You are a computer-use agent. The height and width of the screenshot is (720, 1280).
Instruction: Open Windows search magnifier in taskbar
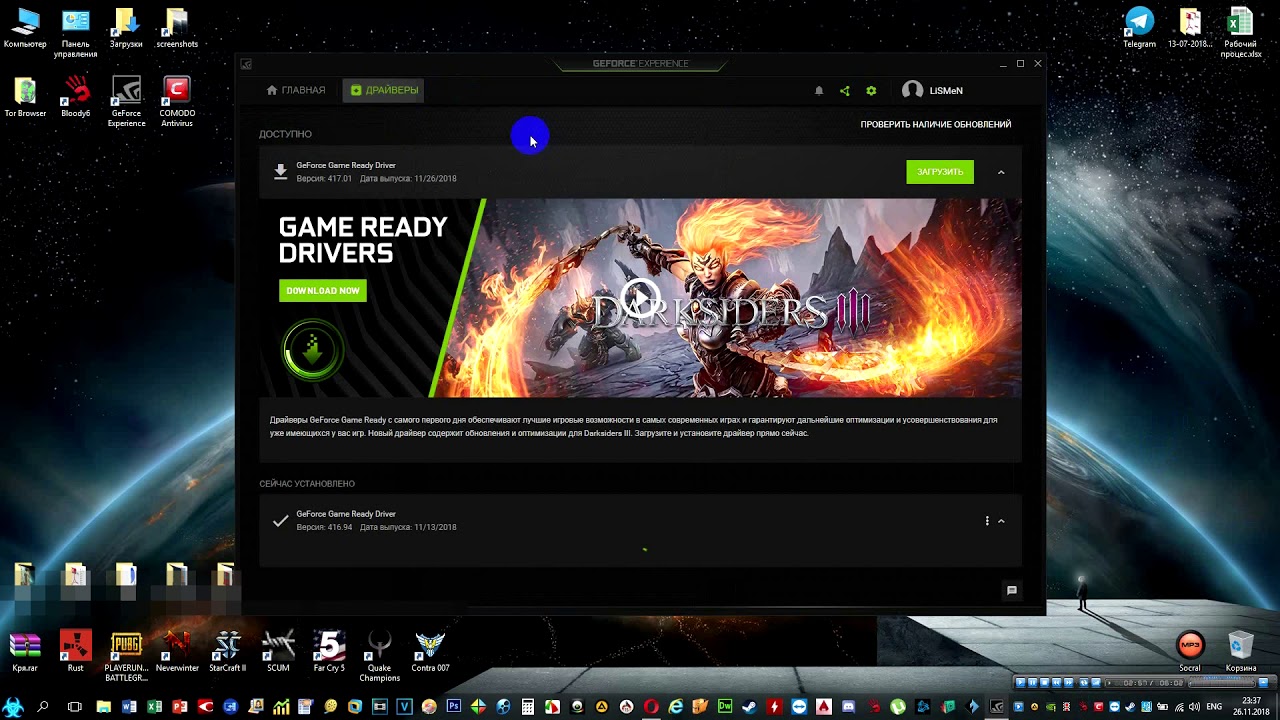(x=42, y=707)
